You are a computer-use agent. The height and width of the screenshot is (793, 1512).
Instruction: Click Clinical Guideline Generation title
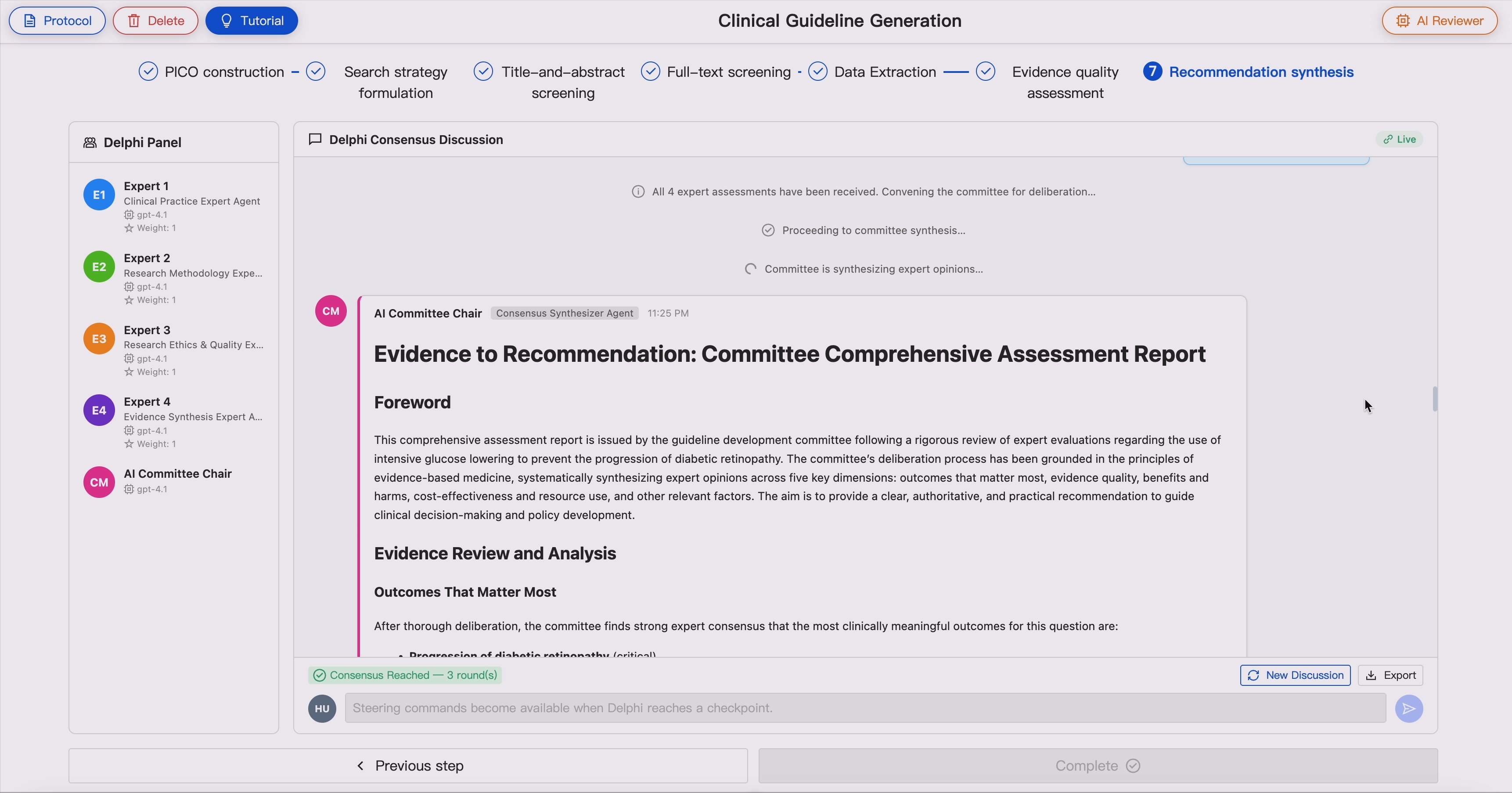coord(839,21)
